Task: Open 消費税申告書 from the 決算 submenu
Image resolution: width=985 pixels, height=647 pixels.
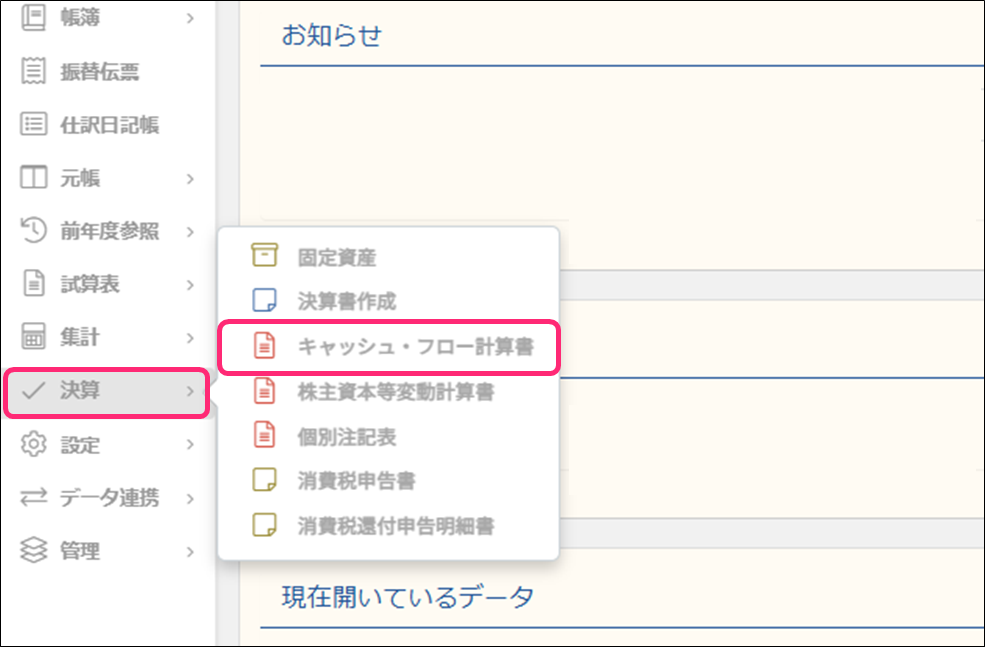Action: point(356,481)
